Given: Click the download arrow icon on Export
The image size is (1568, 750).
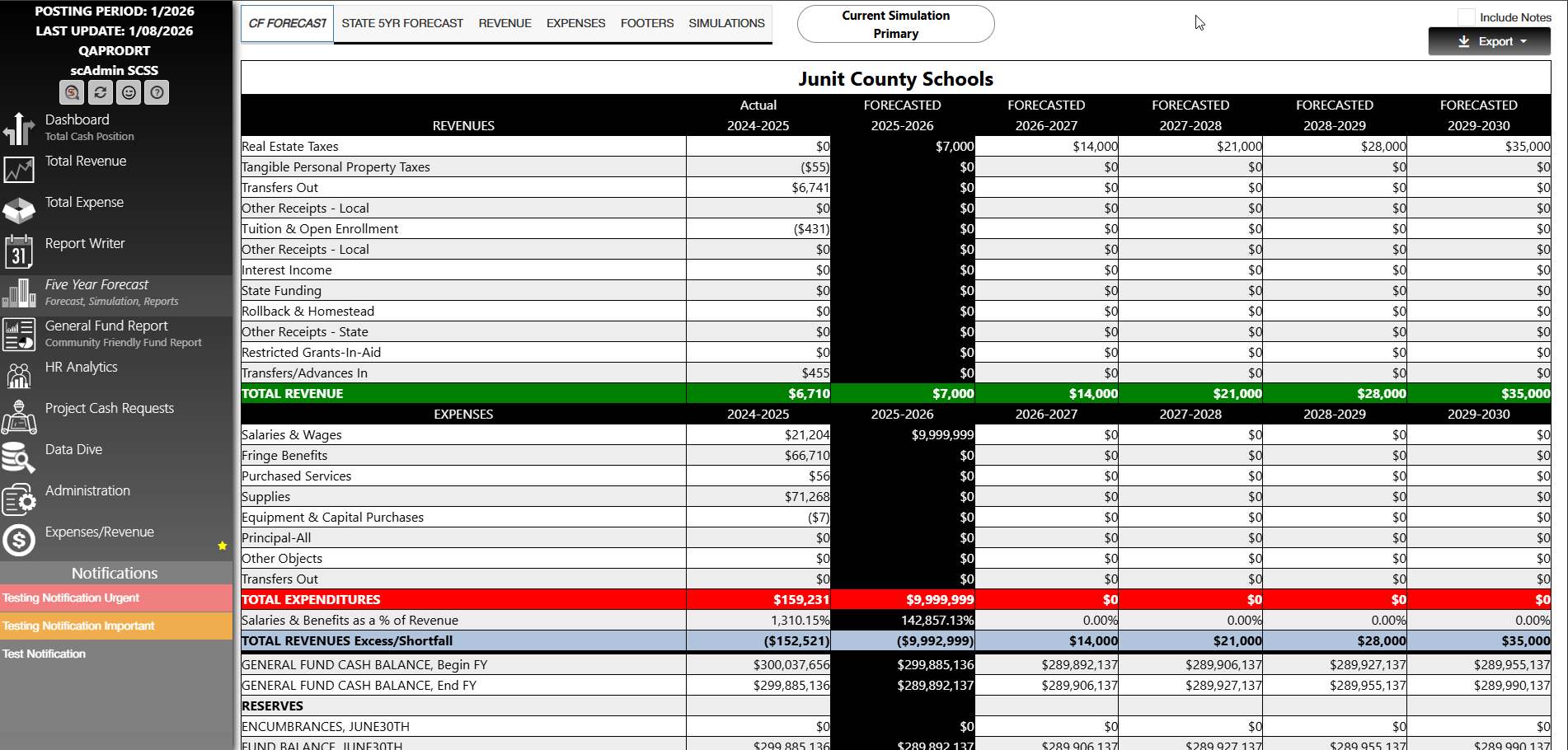Looking at the screenshot, I should click(1464, 41).
